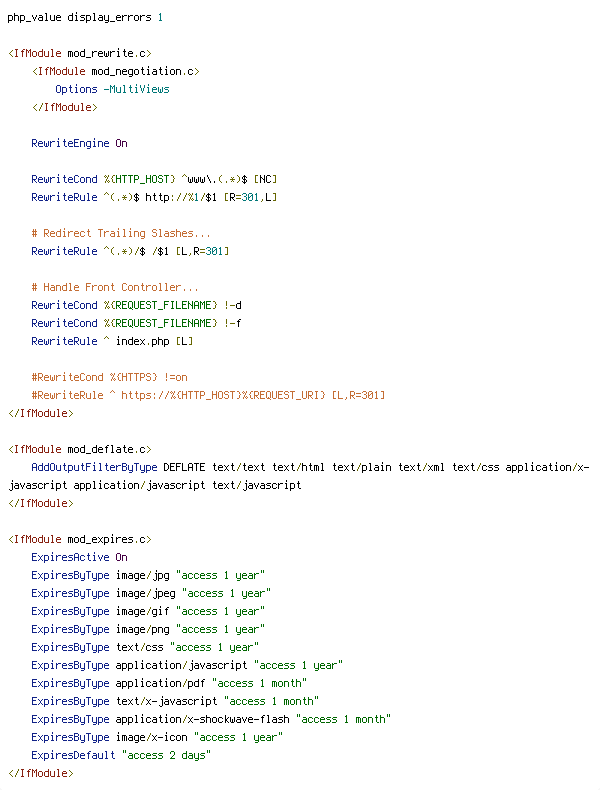Click the commented https RewriteRule line
The height and width of the screenshot is (790, 600).
tap(208, 395)
